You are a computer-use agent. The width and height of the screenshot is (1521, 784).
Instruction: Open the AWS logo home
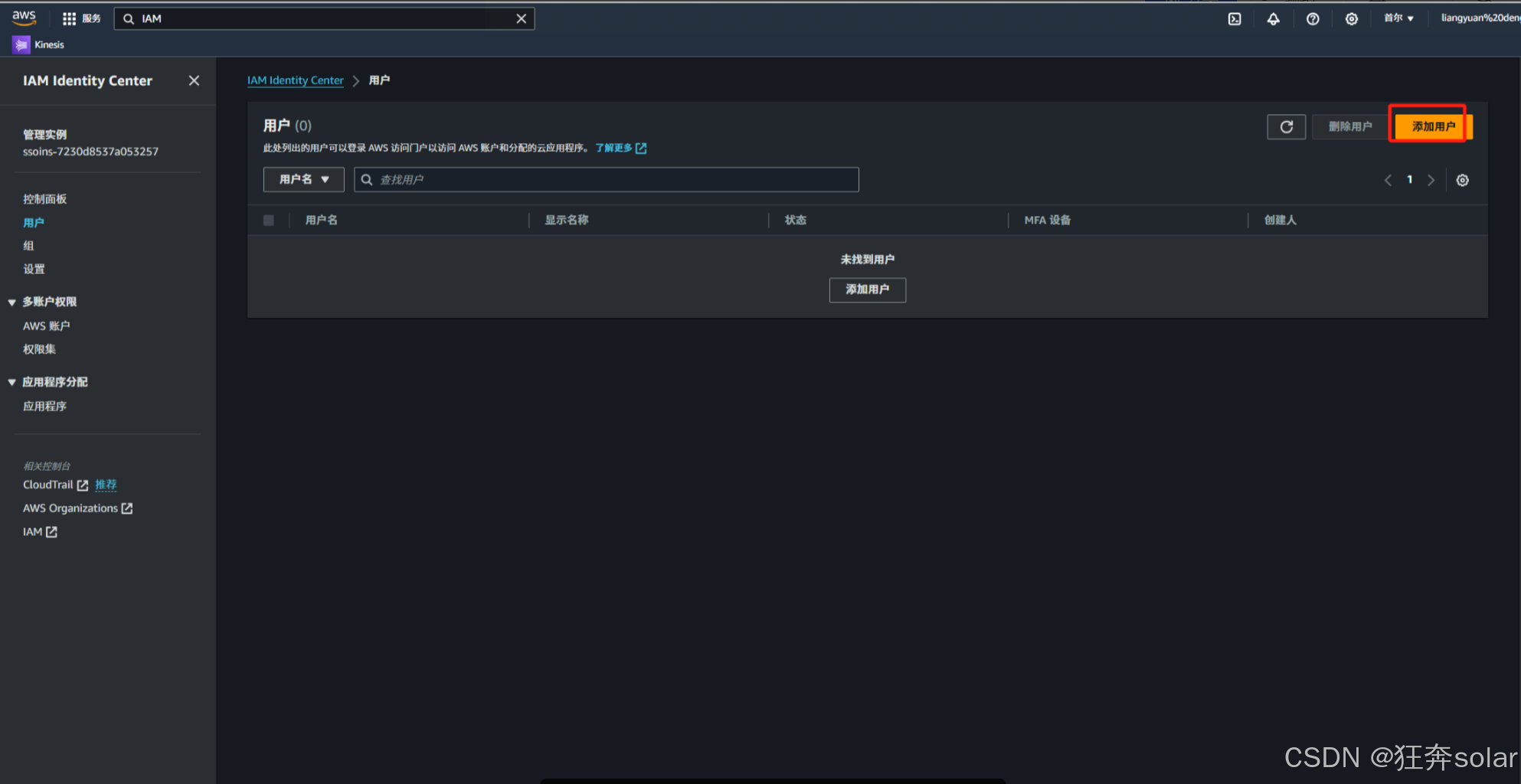point(24,18)
